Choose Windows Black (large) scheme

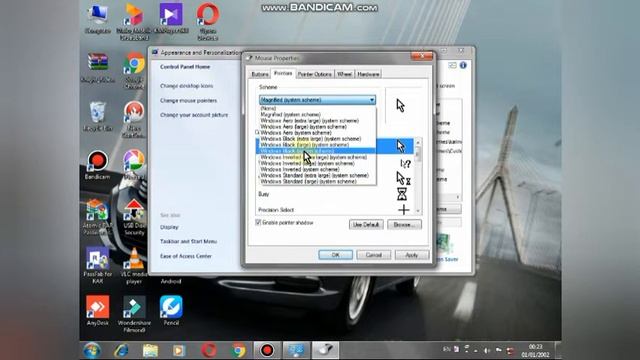318,145
